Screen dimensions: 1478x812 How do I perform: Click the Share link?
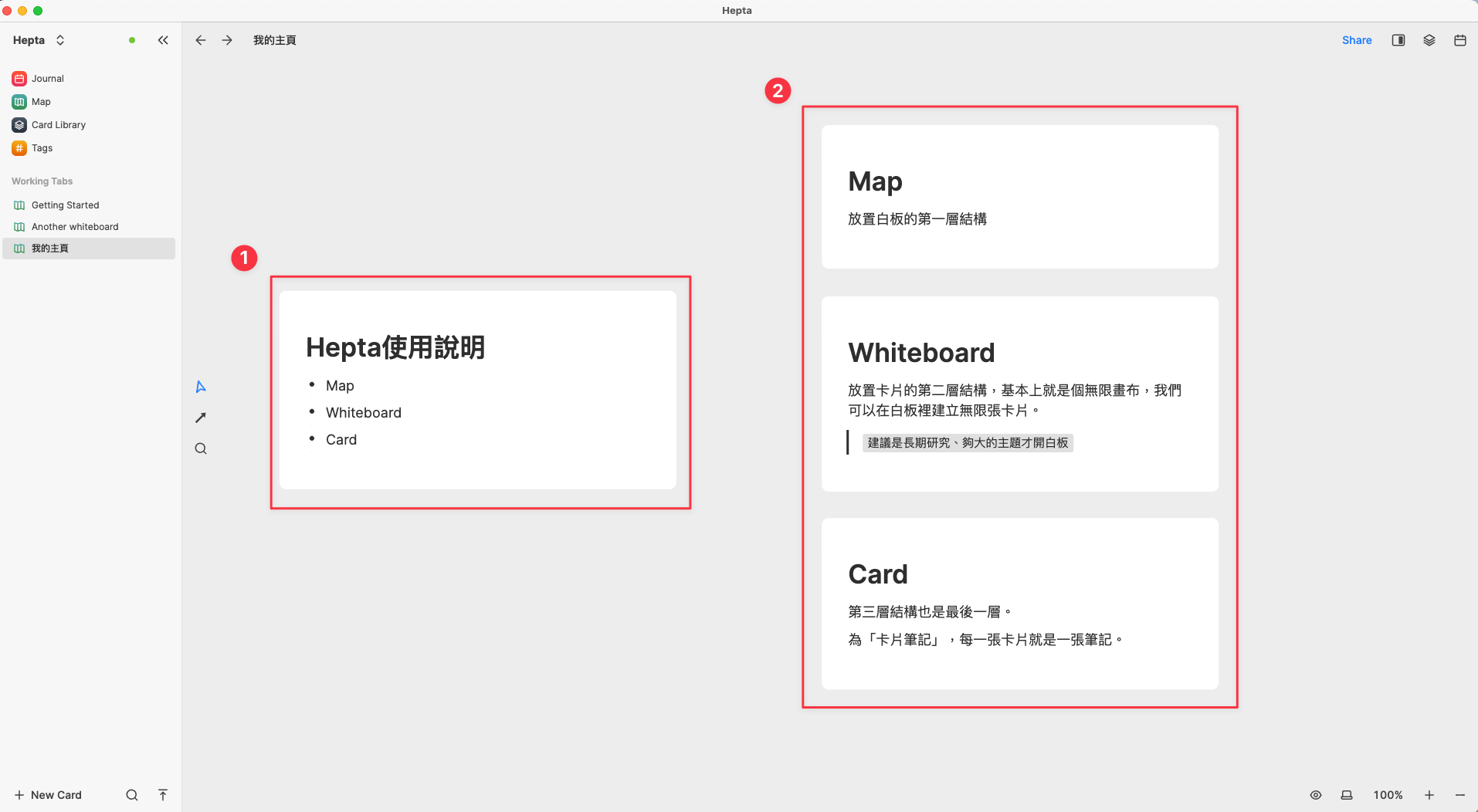[1357, 39]
